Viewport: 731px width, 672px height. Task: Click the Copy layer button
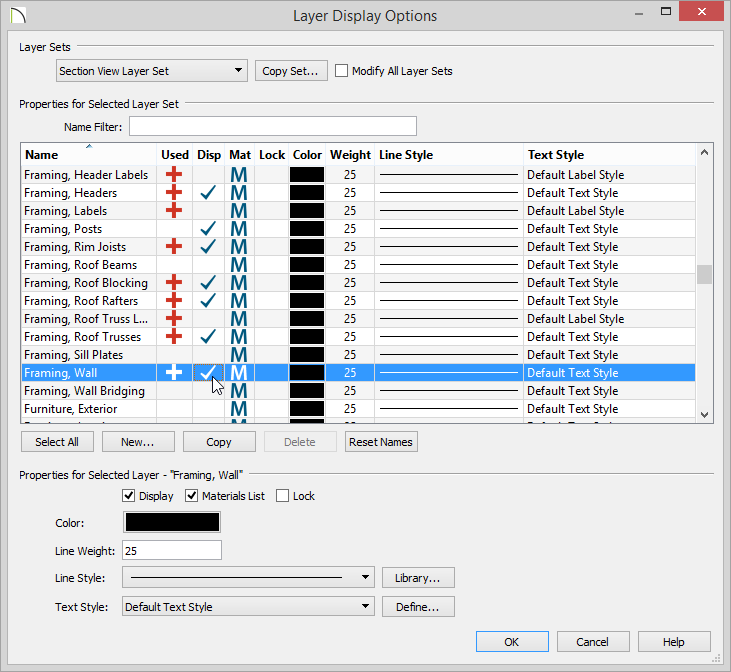click(219, 442)
